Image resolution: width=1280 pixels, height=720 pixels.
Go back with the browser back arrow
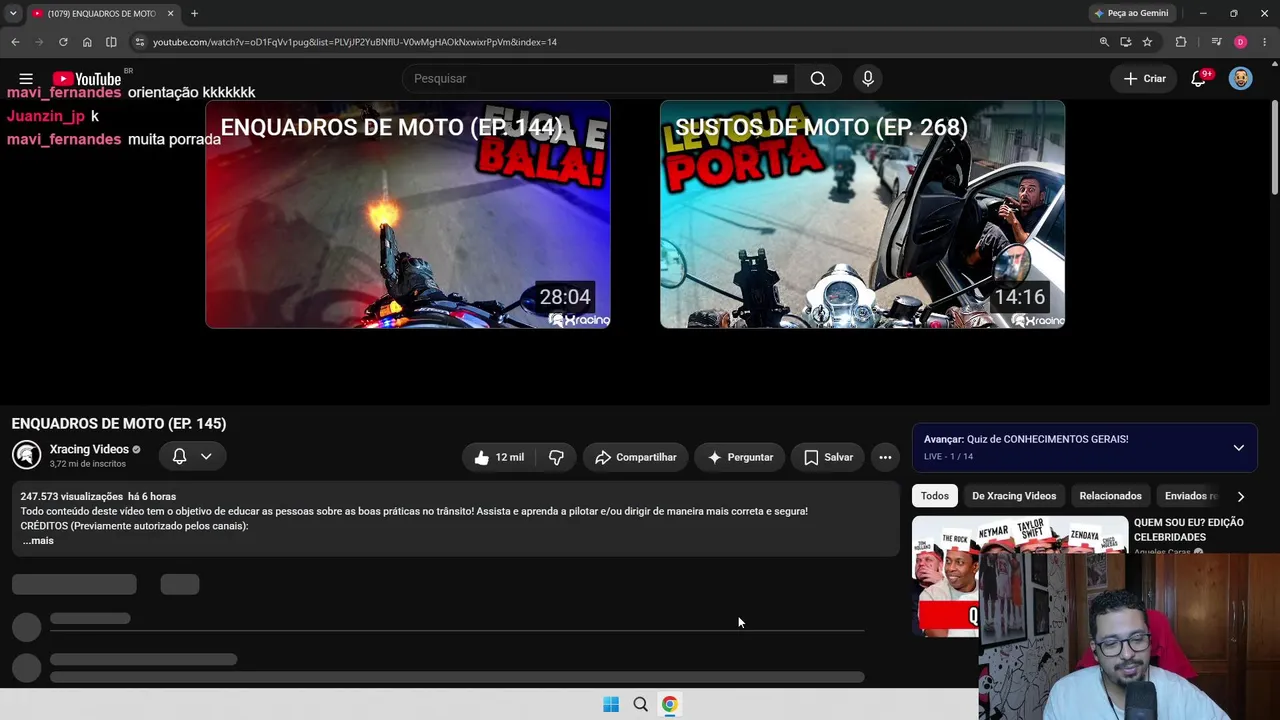click(x=15, y=42)
